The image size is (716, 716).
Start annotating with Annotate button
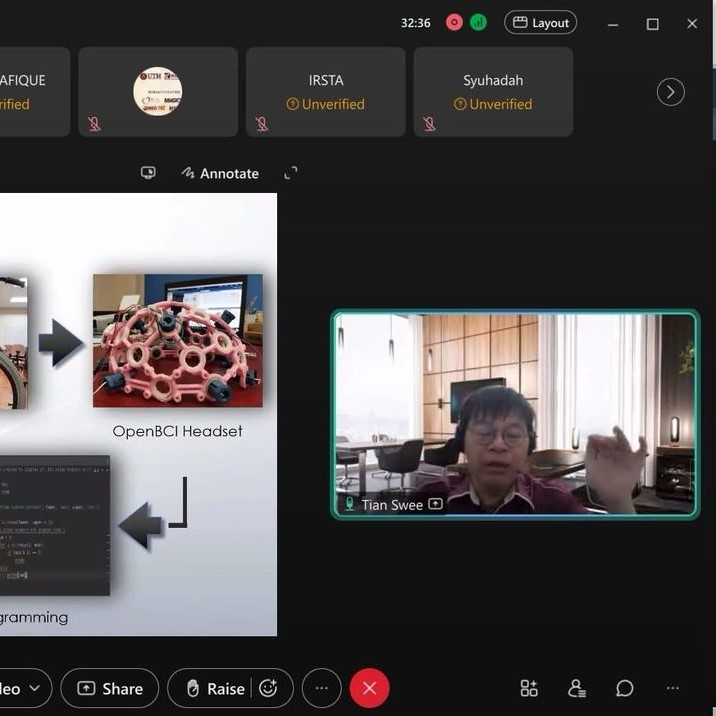pyautogui.click(x=220, y=173)
